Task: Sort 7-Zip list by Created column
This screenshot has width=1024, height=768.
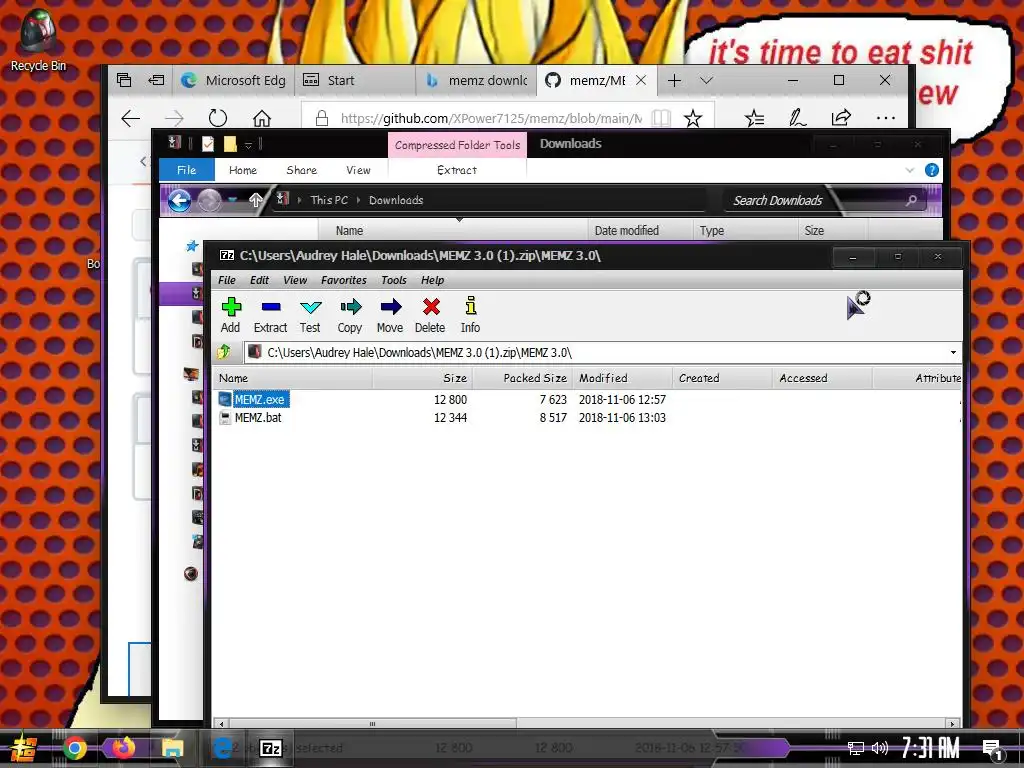Action: [723, 378]
